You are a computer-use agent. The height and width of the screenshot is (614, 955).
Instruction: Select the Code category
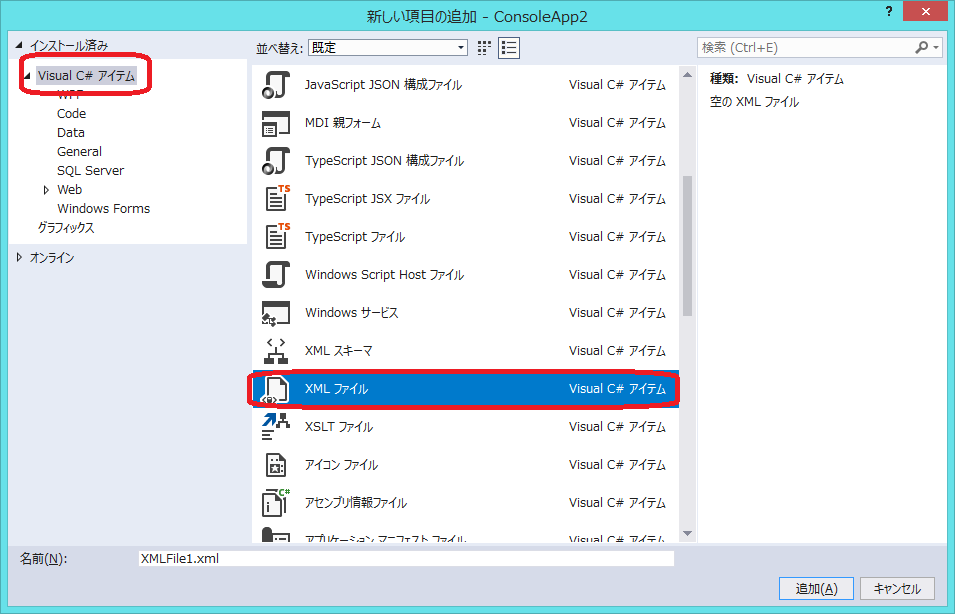click(71, 114)
